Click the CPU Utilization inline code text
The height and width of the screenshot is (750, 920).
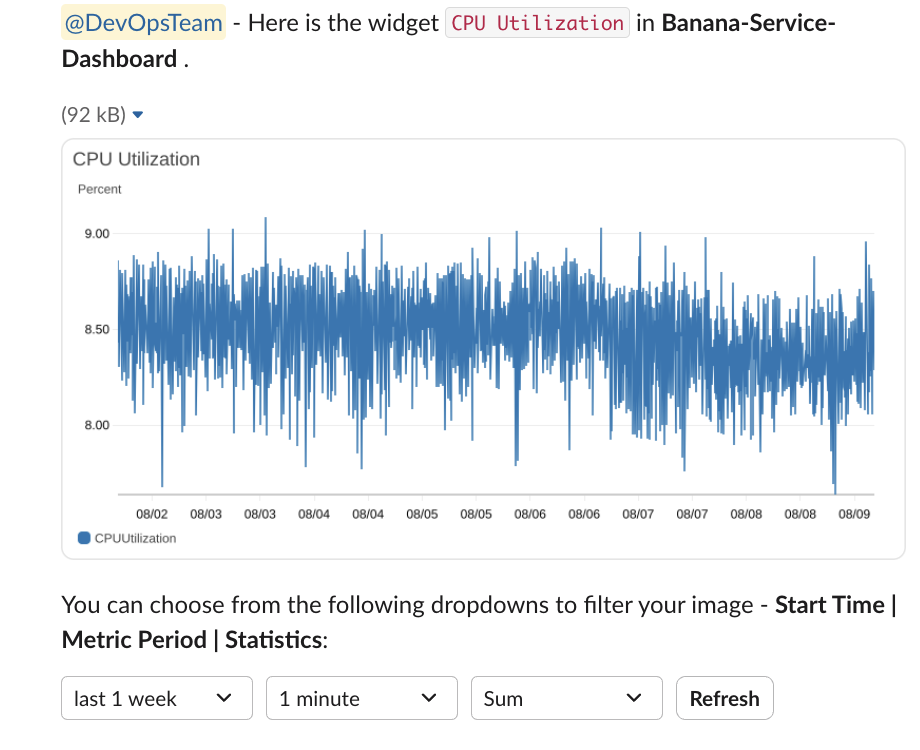(x=537, y=23)
